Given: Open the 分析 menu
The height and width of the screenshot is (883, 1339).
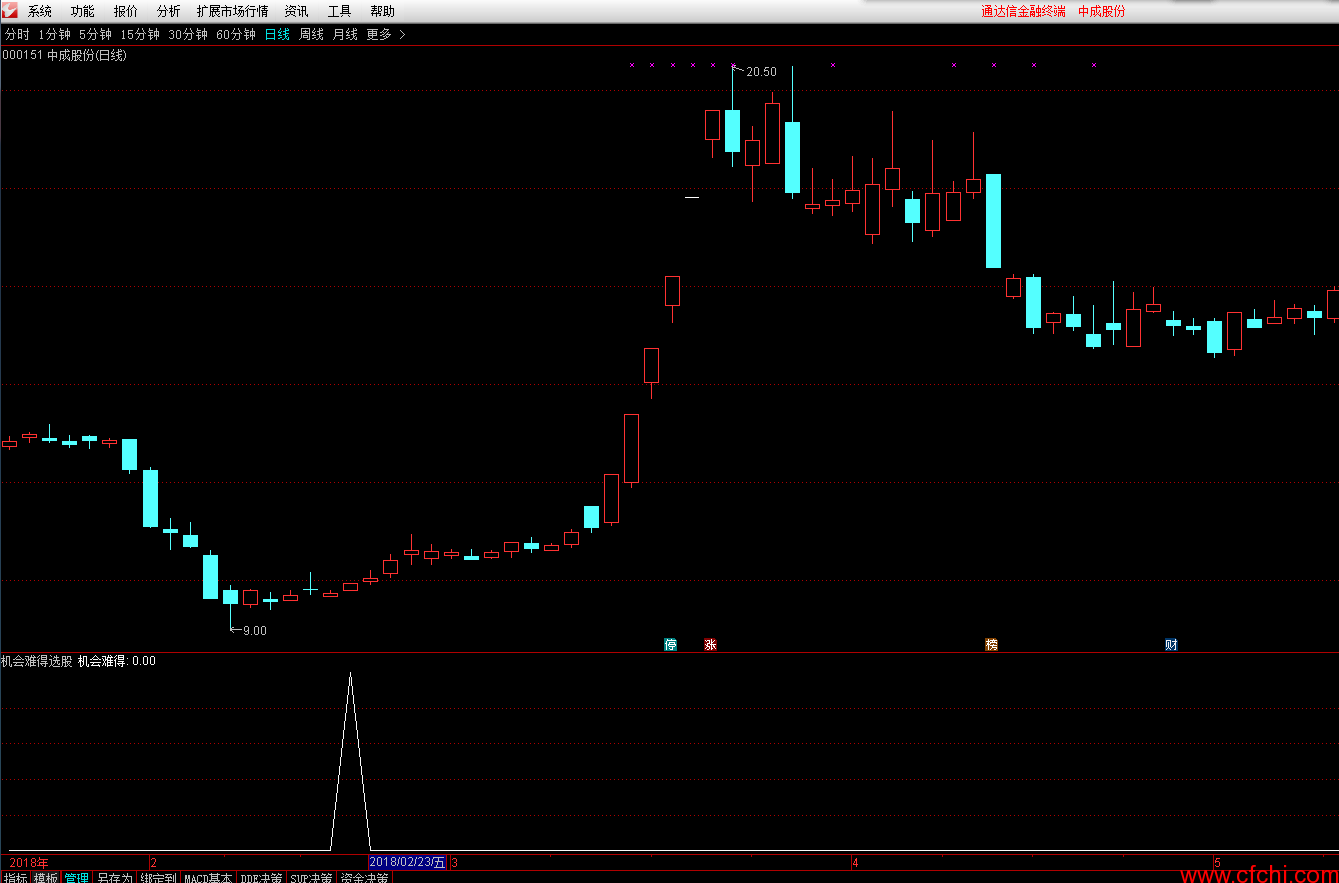Looking at the screenshot, I should 169,12.
